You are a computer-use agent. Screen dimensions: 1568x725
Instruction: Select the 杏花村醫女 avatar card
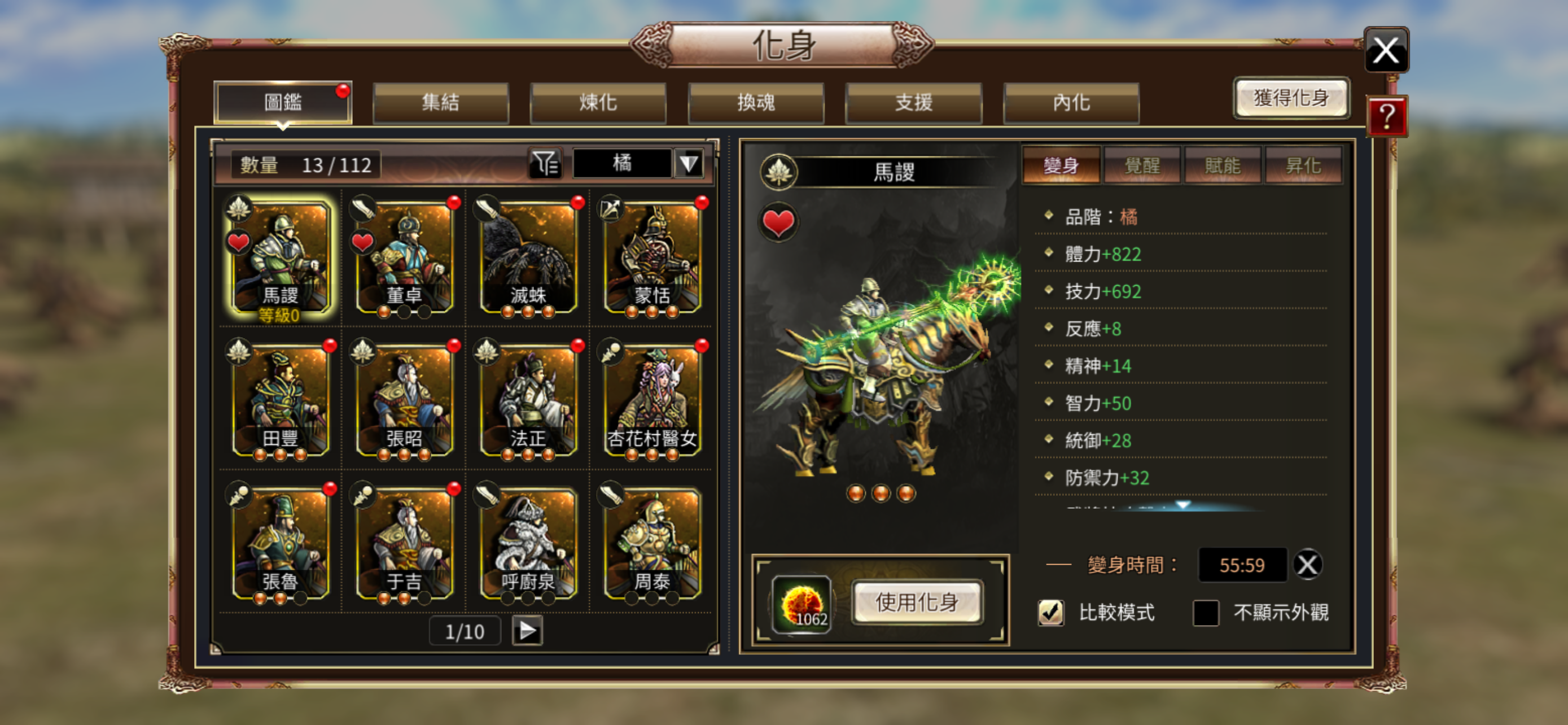(652, 400)
